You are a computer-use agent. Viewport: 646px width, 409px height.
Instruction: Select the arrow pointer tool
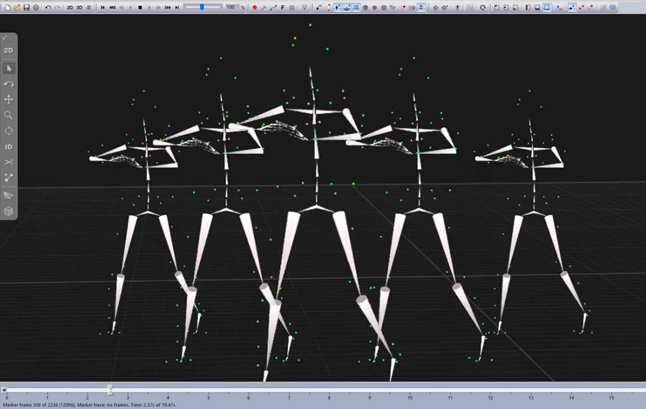pyautogui.click(x=9, y=68)
